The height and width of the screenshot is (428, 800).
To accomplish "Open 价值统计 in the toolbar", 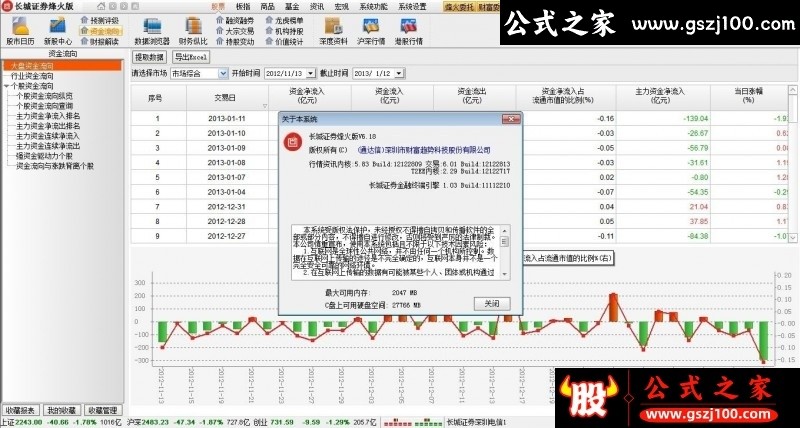I will (285, 42).
